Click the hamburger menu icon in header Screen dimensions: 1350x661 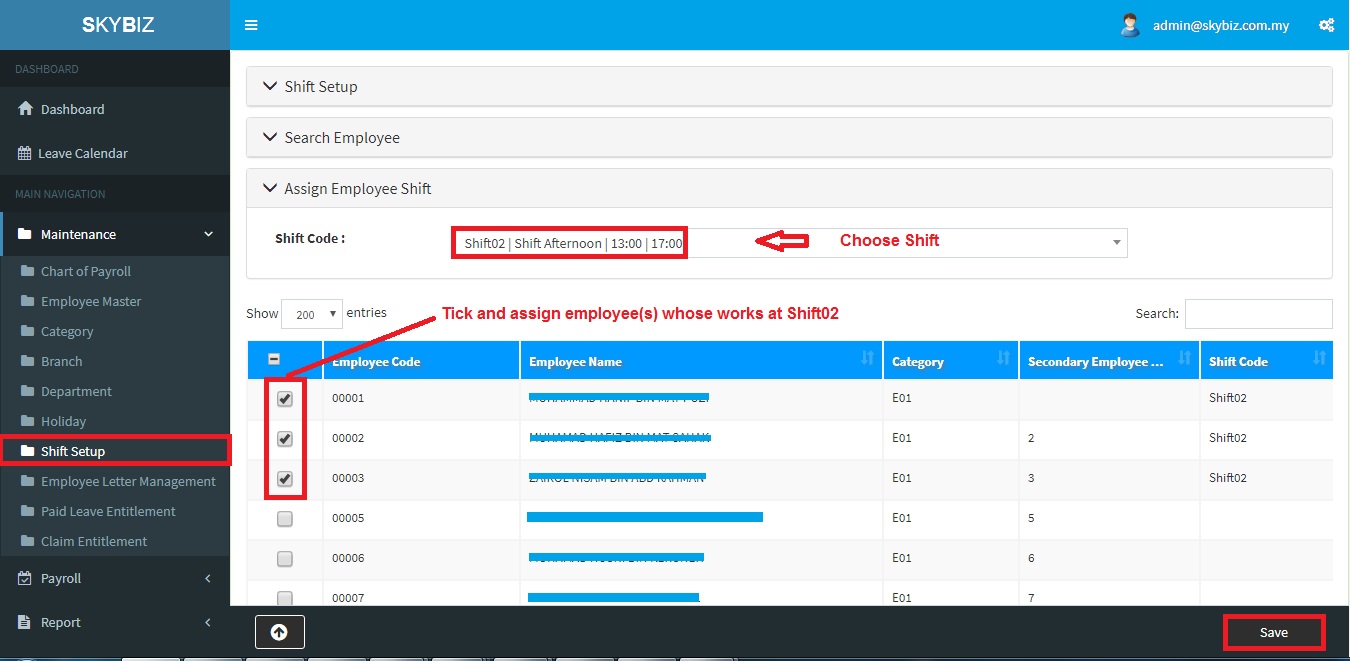coord(251,25)
